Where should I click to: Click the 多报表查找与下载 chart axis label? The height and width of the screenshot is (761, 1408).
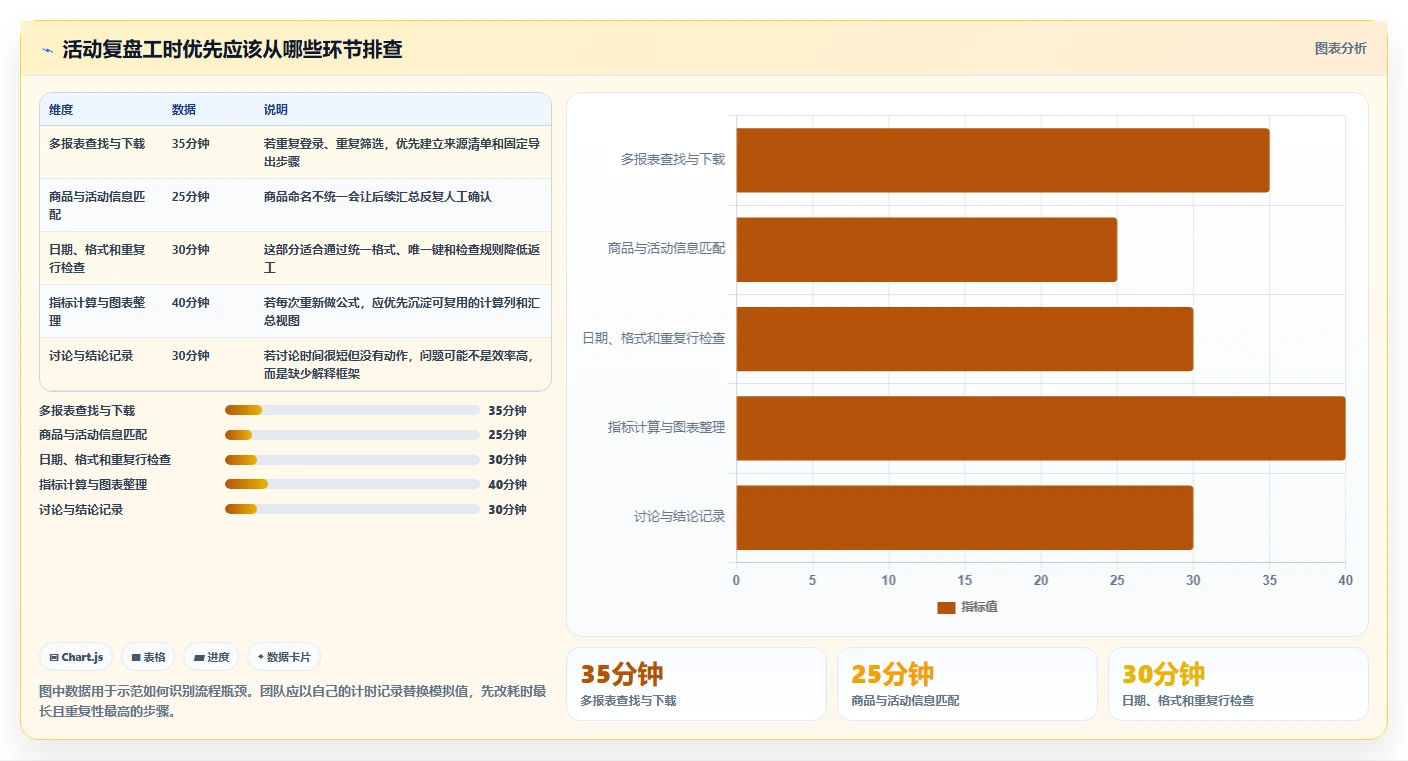[x=673, y=160]
